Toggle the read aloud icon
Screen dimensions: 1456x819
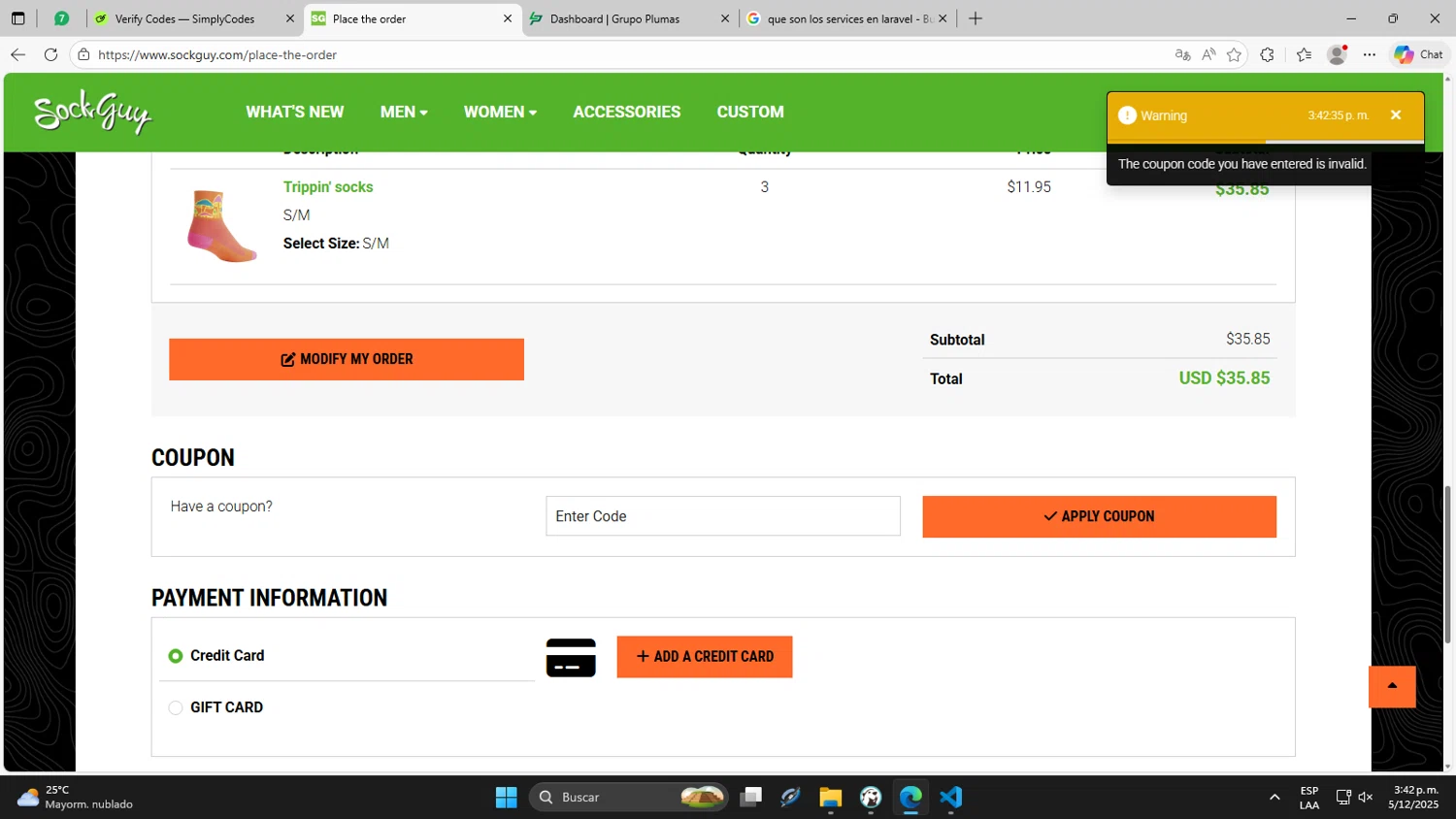tap(1208, 54)
